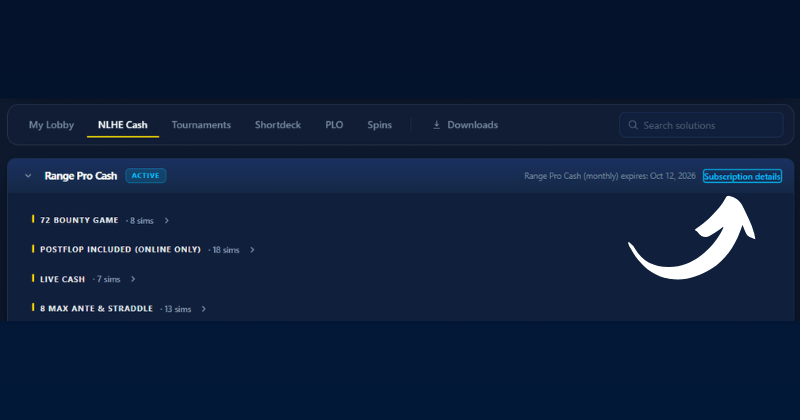
Task: Click the 7 sims count
Action: point(108,279)
